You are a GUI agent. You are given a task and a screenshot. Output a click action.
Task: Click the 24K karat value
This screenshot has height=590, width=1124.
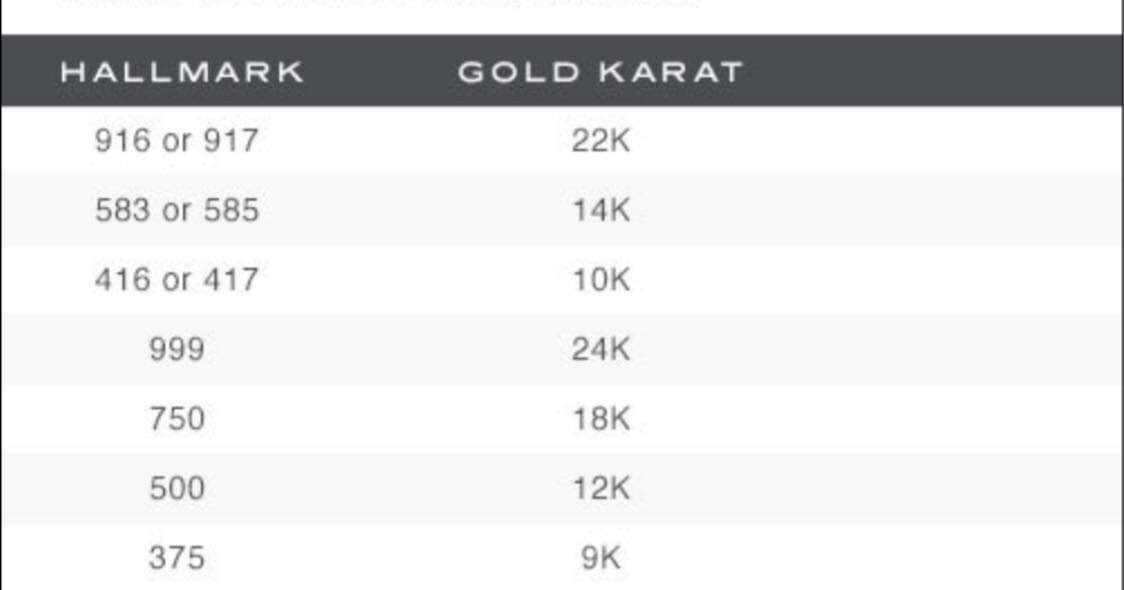tap(601, 350)
